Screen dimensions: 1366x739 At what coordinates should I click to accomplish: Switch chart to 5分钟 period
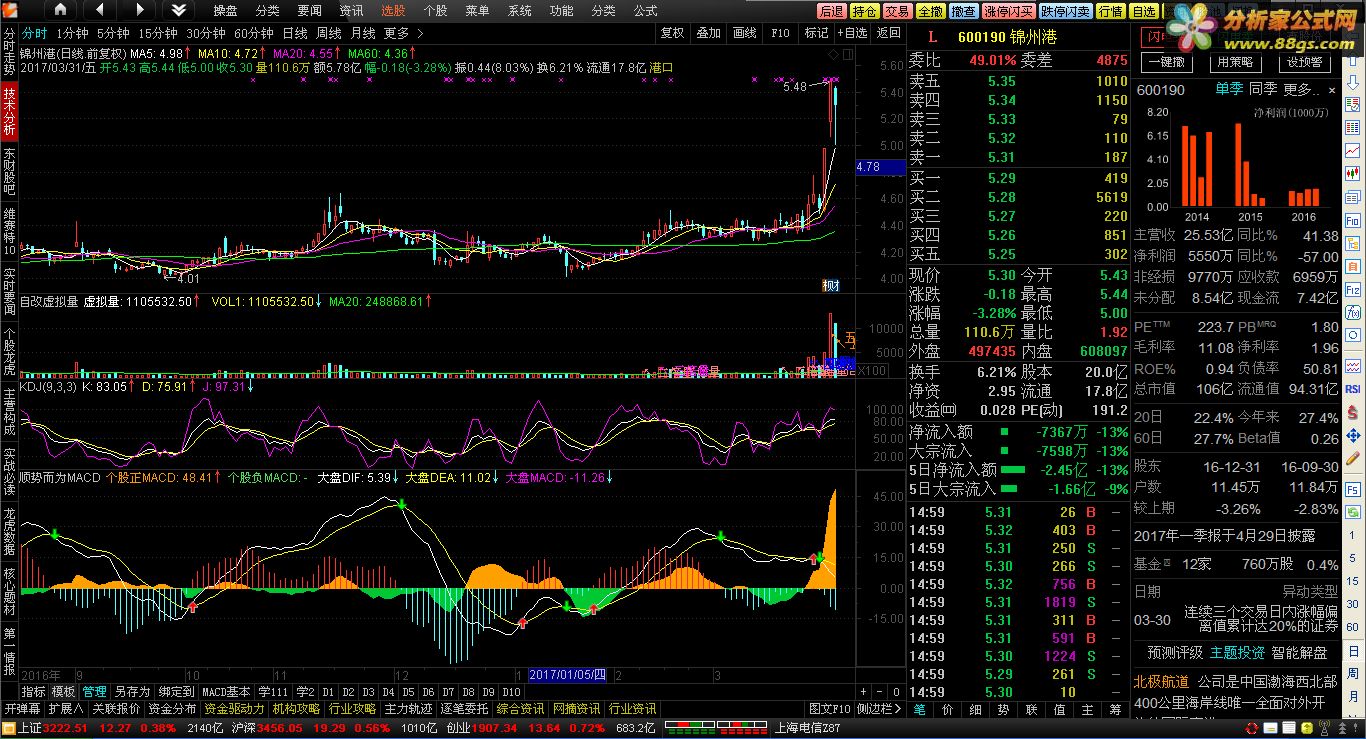(x=113, y=33)
